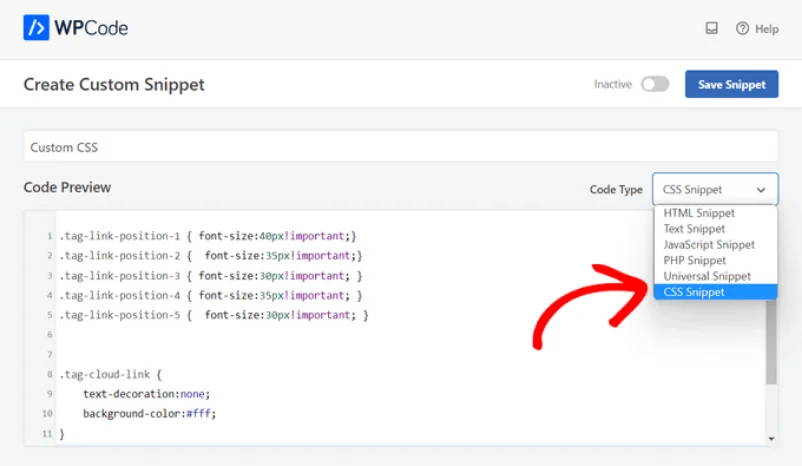The image size is (802, 466).
Task: Click code line .tag-link-position-2
Action: [x=211, y=256]
